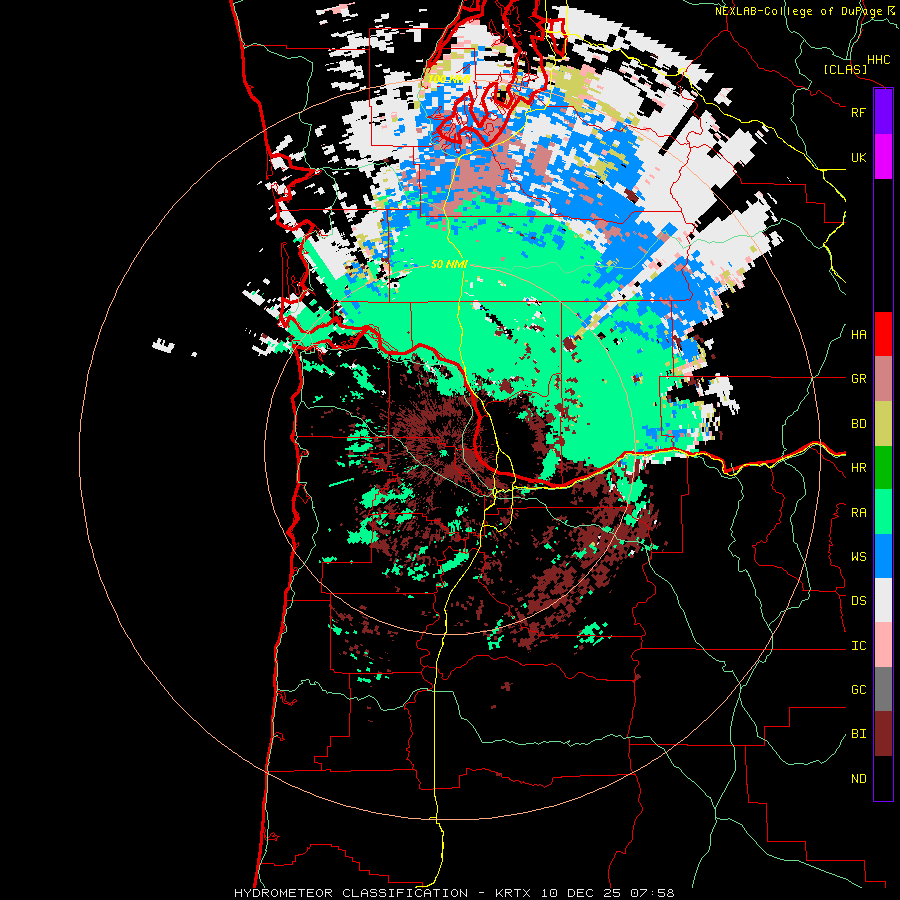The height and width of the screenshot is (900, 900).
Task: Click the NEXLAB-College of DuPage credit text
Action: tap(798, 11)
